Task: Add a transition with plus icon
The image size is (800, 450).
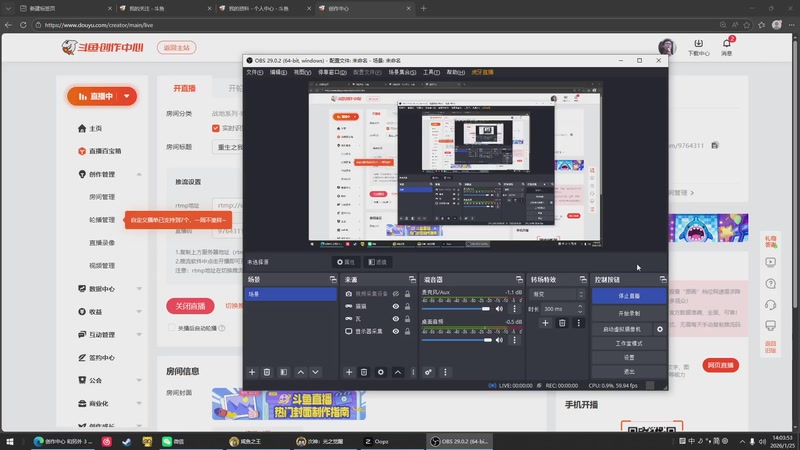Action: [x=545, y=322]
